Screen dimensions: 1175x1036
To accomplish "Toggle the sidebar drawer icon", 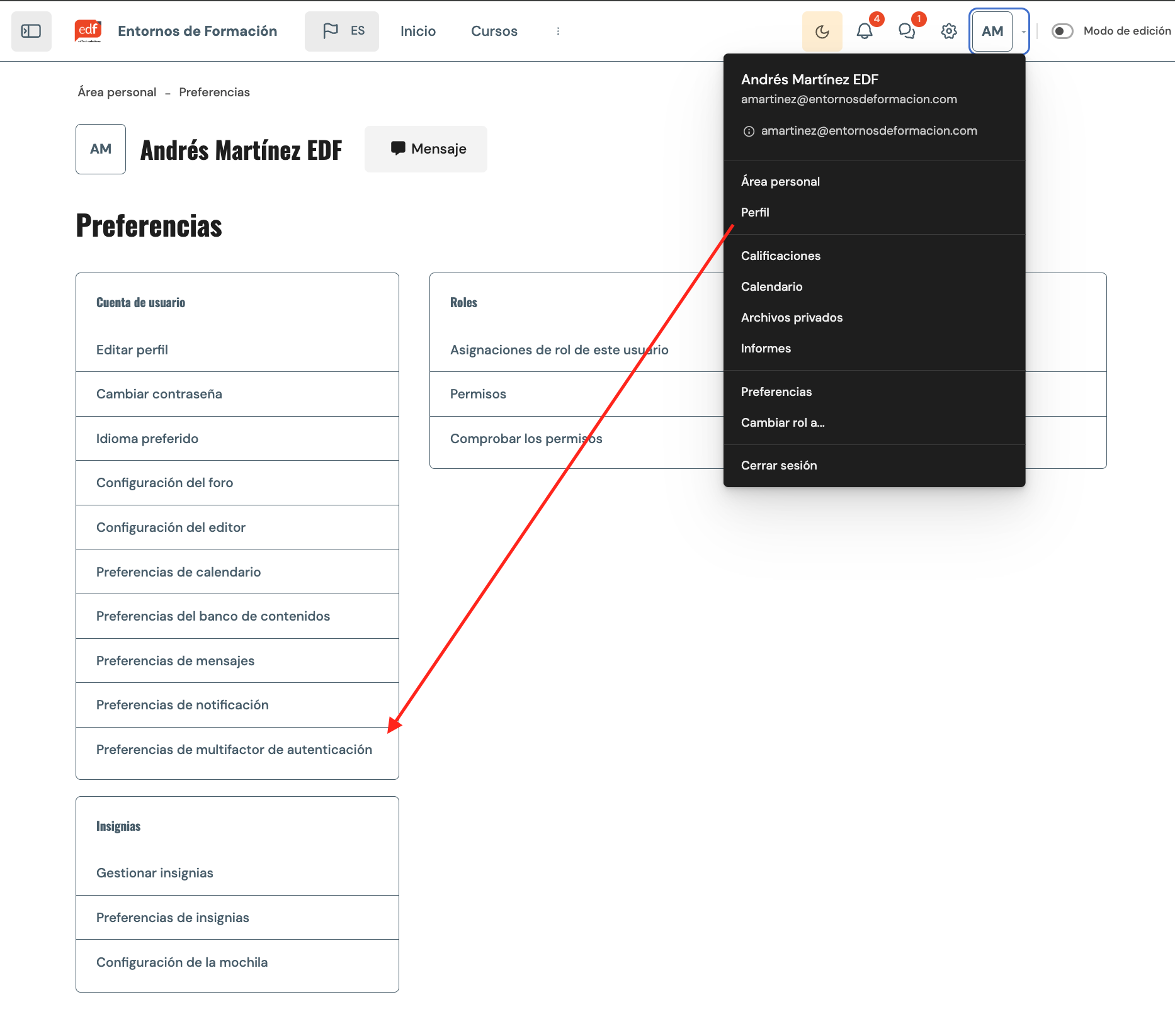I will click(x=31, y=31).
